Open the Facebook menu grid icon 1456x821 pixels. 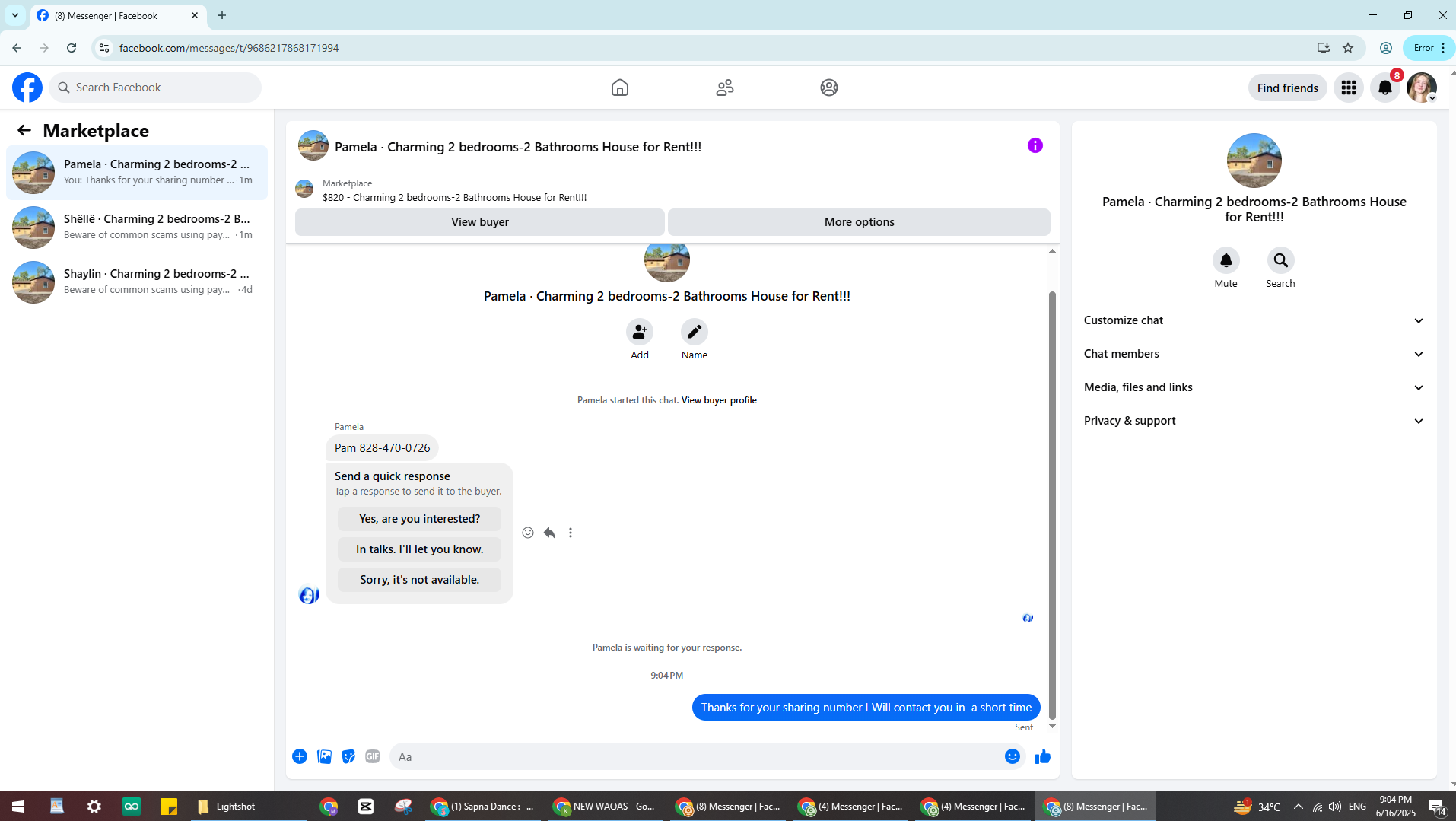[x=1349, y=88]
